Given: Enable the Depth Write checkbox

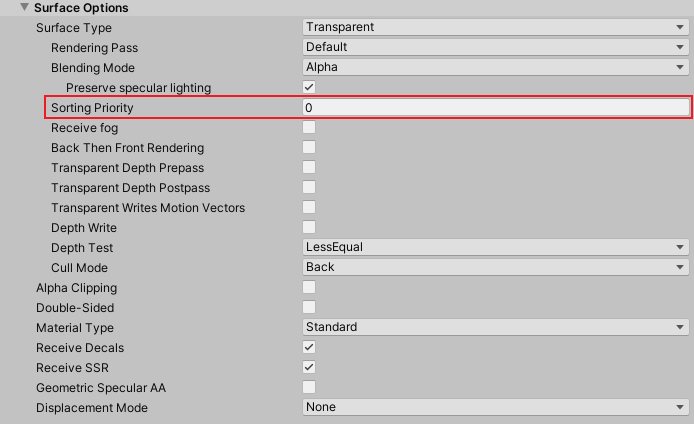Looking at the screenshot, I should [310, 227].
